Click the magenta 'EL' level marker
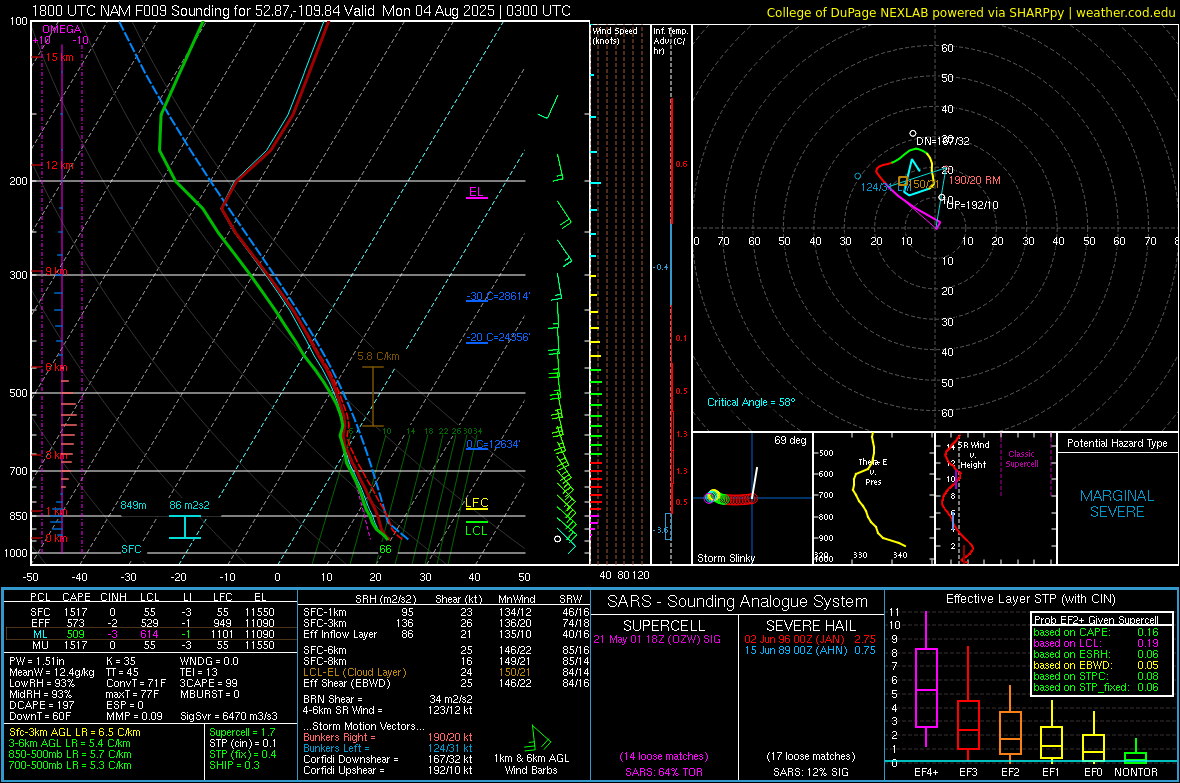Viewport: 1180px width, 783px height. pos(476,192)
